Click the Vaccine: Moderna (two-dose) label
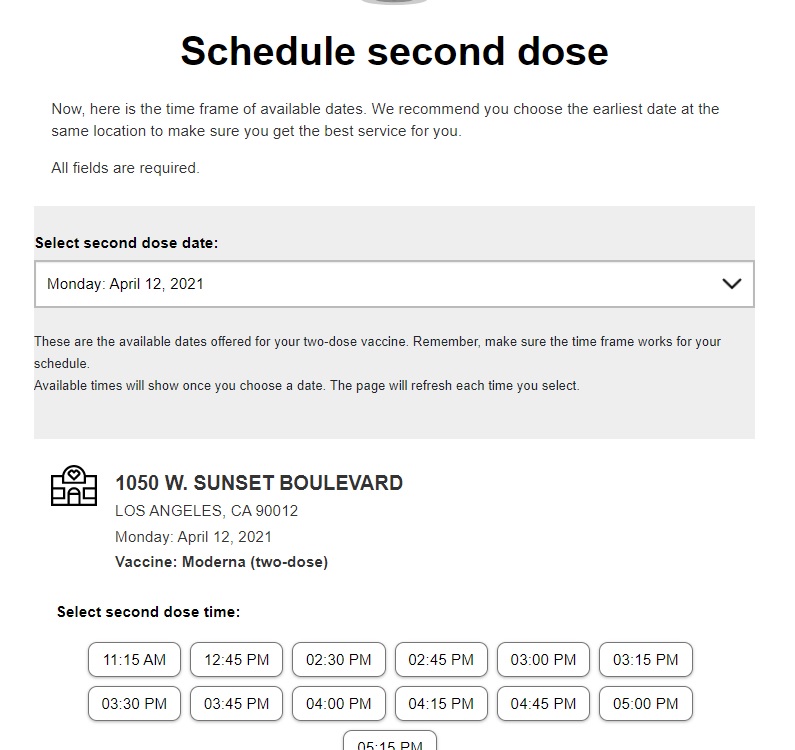795x750 pixels. pyautogui.click(x=221, y=562)
